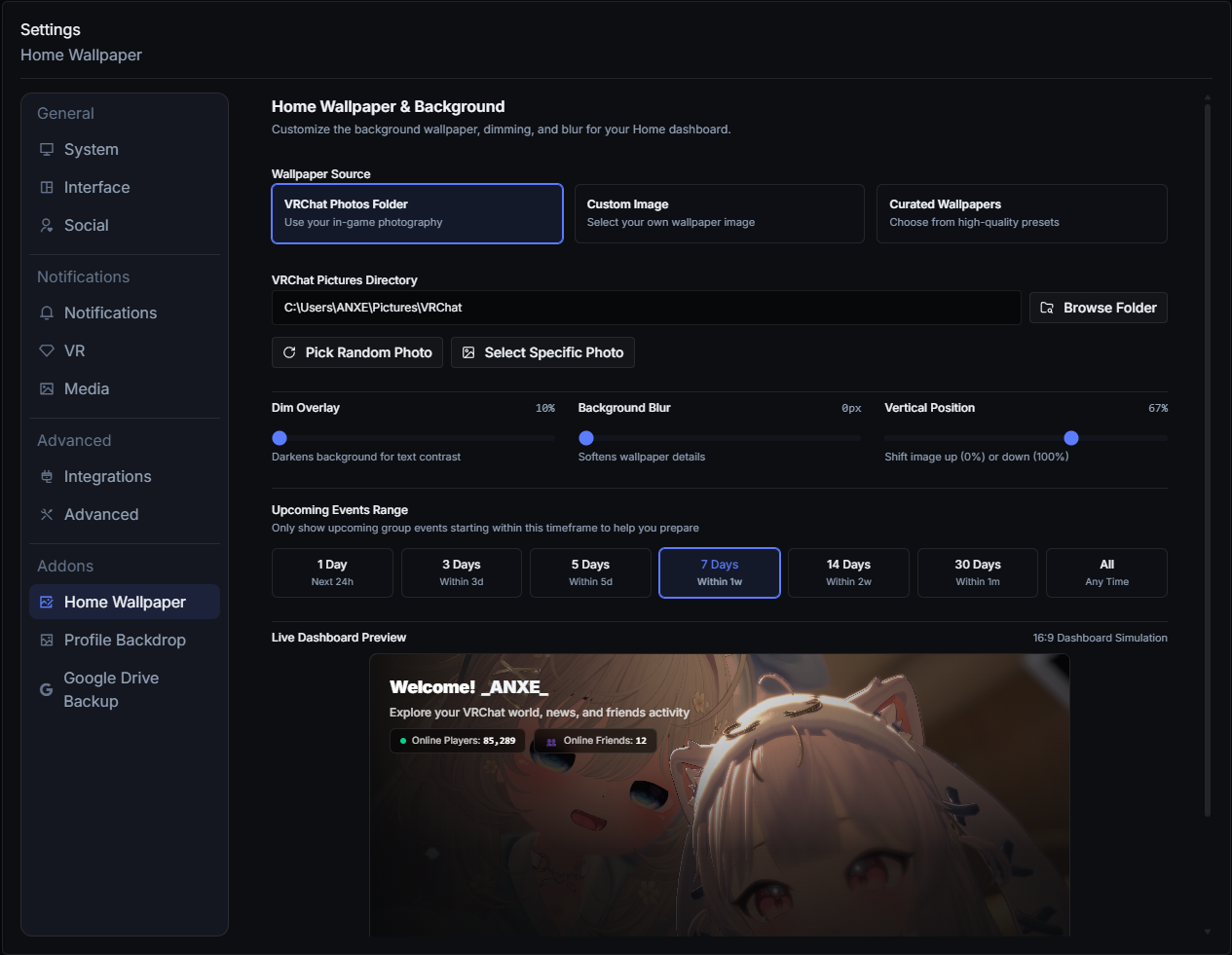Click the Vertical Position slider handle
Screen dimensions: 1232x955
(1071, 438)
